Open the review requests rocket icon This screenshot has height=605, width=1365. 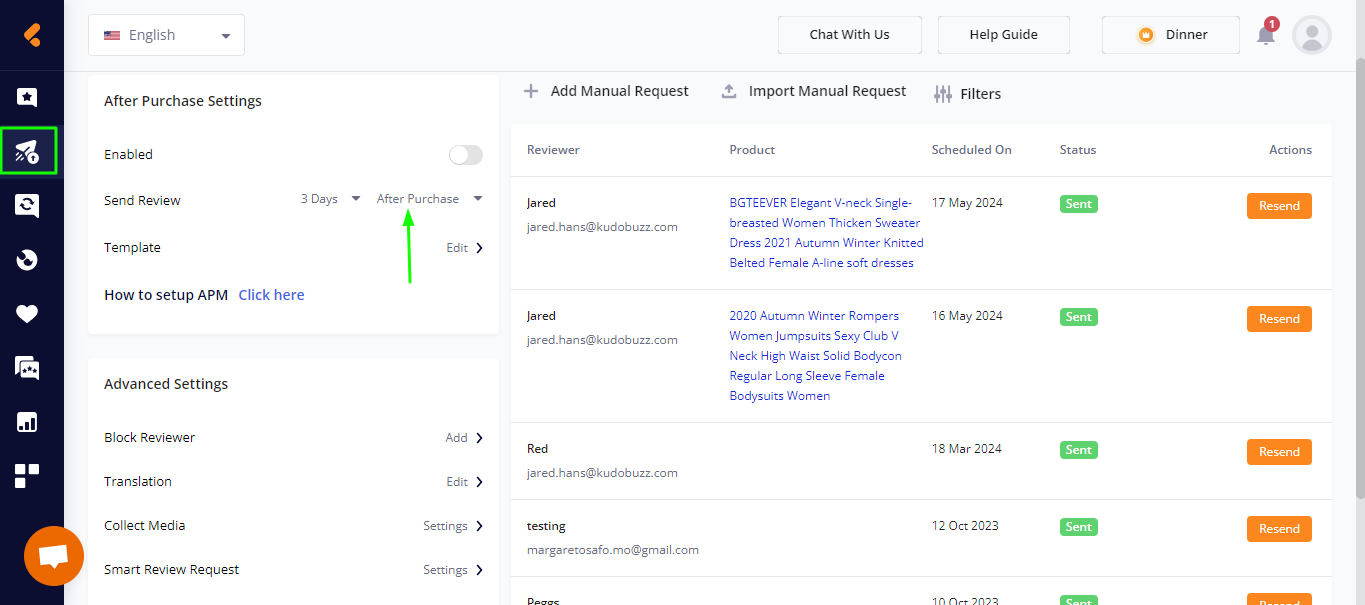(x=28, y=152)
